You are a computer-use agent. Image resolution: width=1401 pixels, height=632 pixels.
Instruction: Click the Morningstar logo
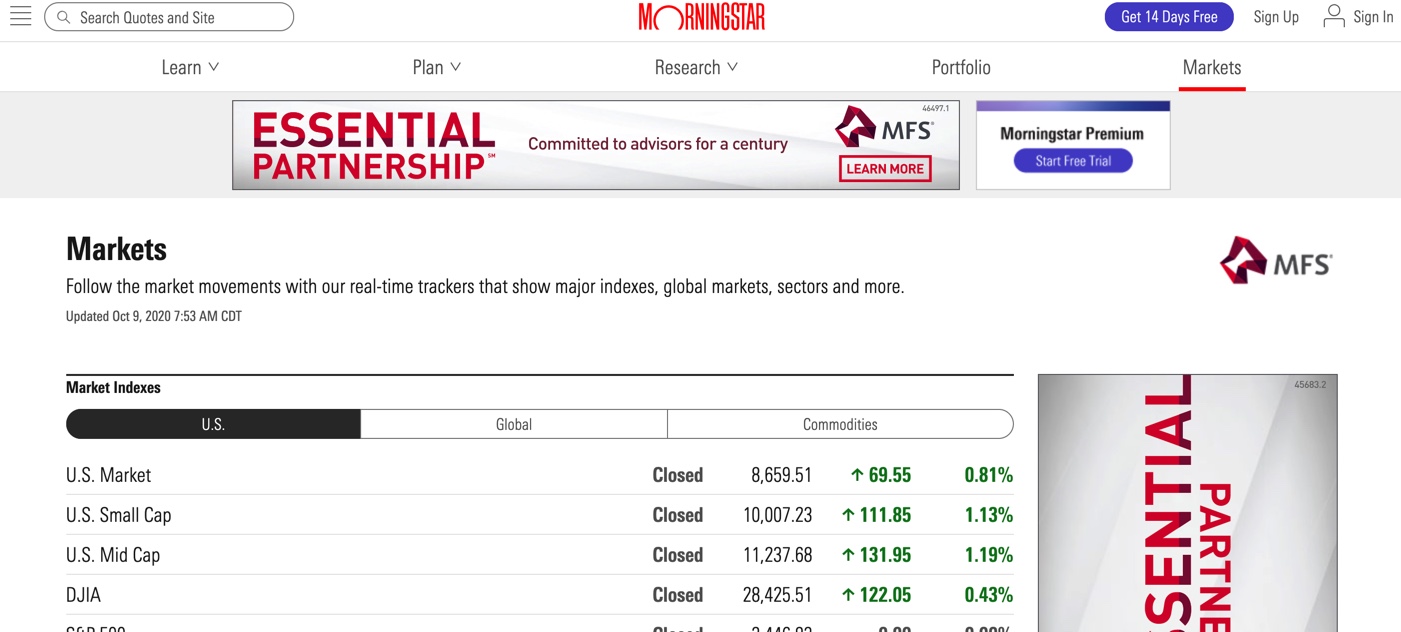701,17
